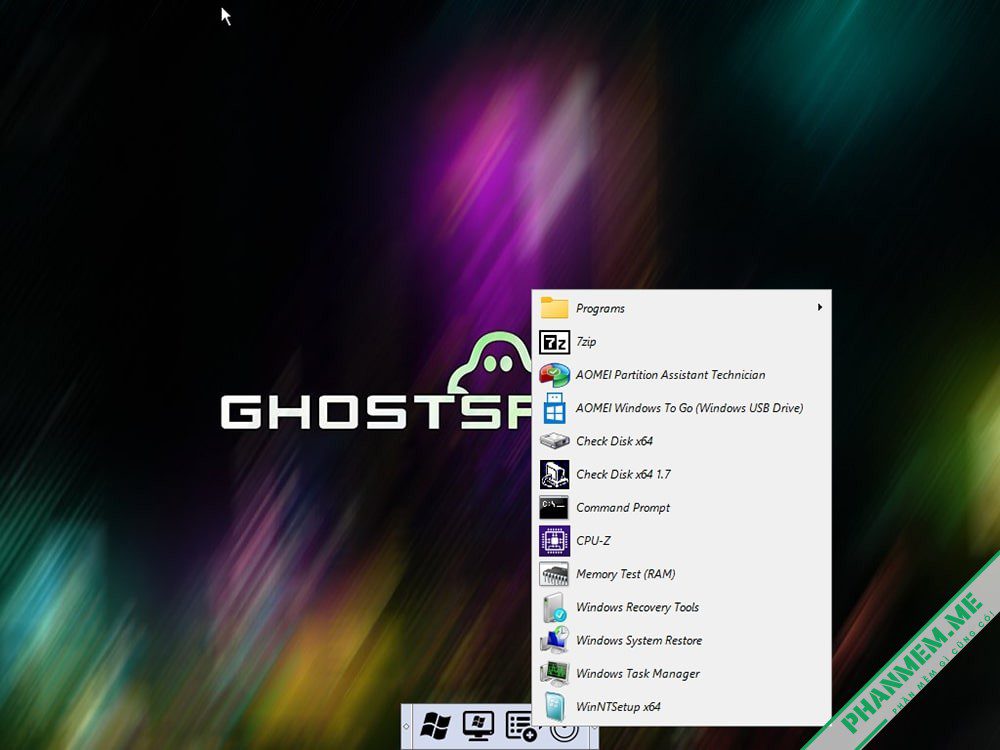Expand the Programs submenu

681,308
